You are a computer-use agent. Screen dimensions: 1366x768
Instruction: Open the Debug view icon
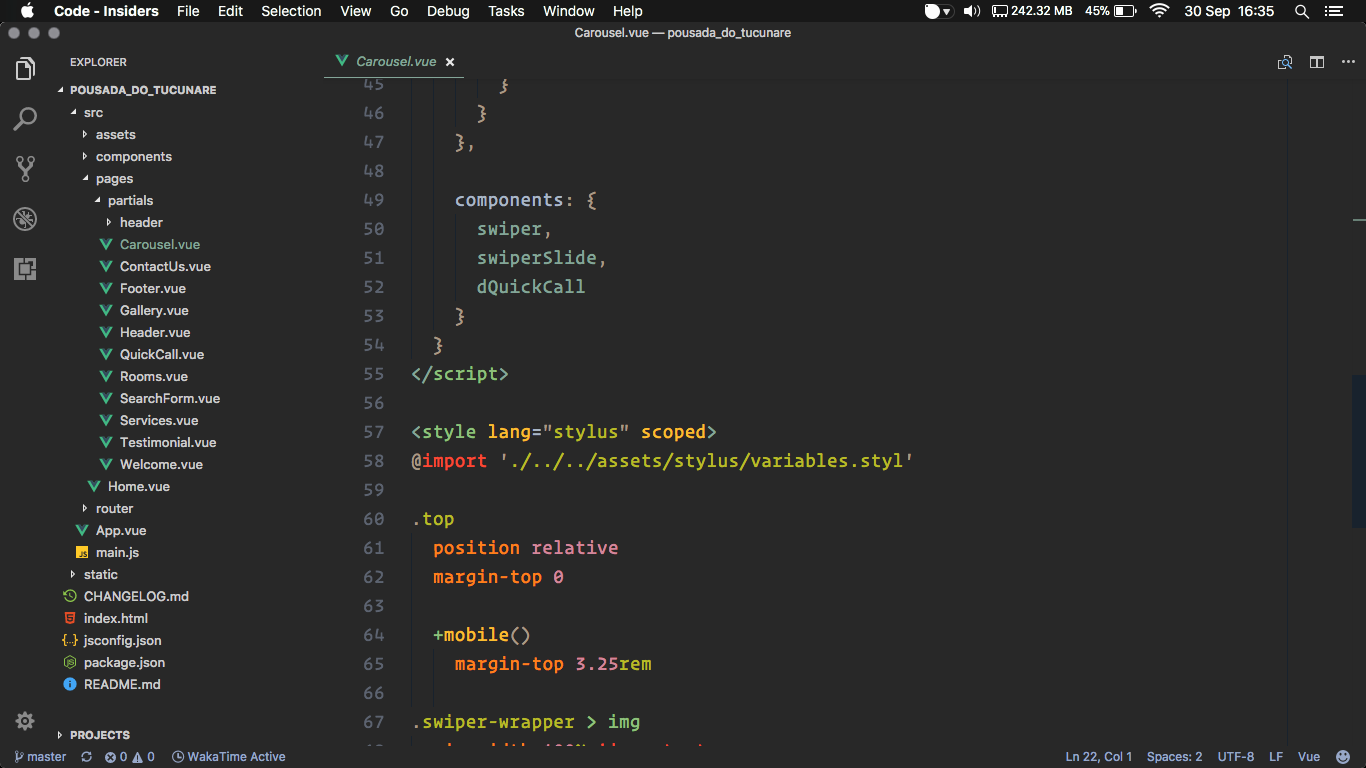[25, 219]
